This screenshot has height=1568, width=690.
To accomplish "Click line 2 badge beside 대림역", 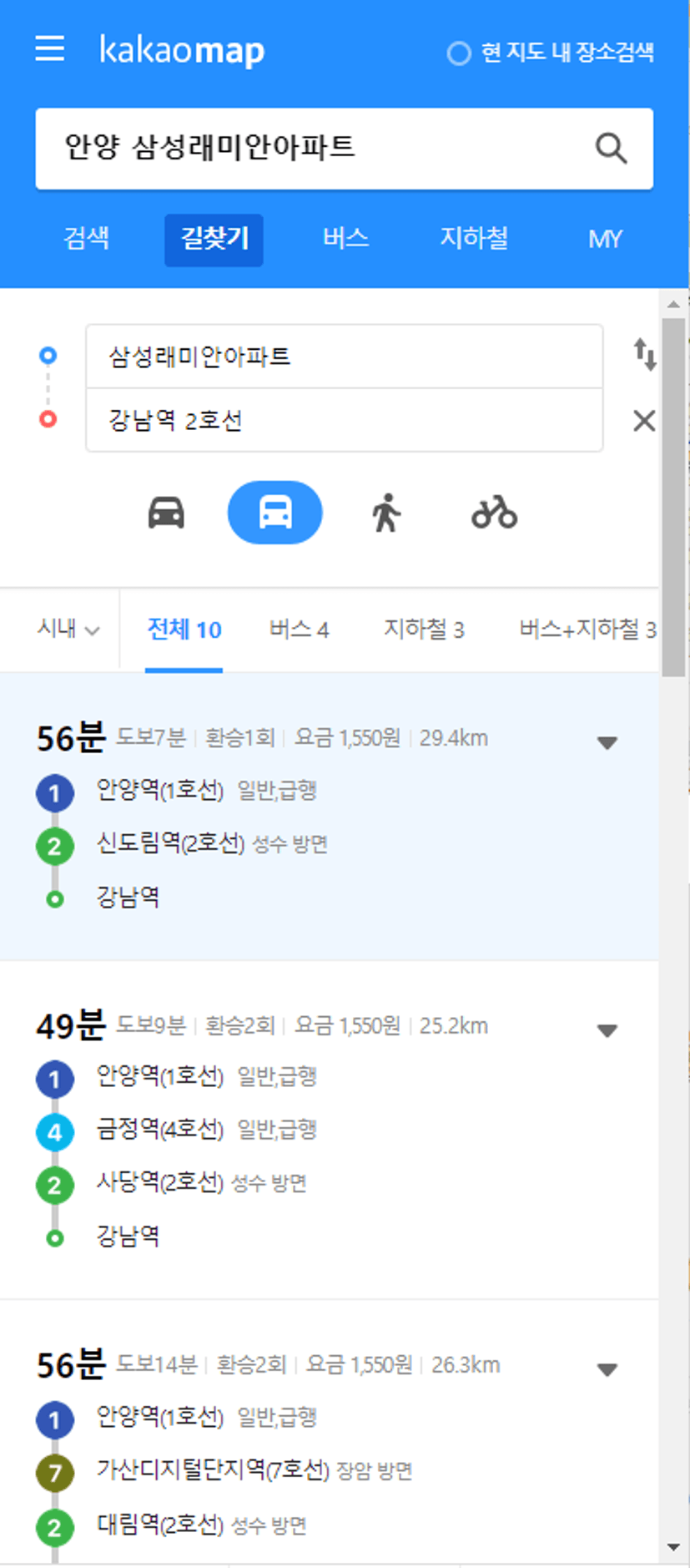I will tap(55, 1528).
